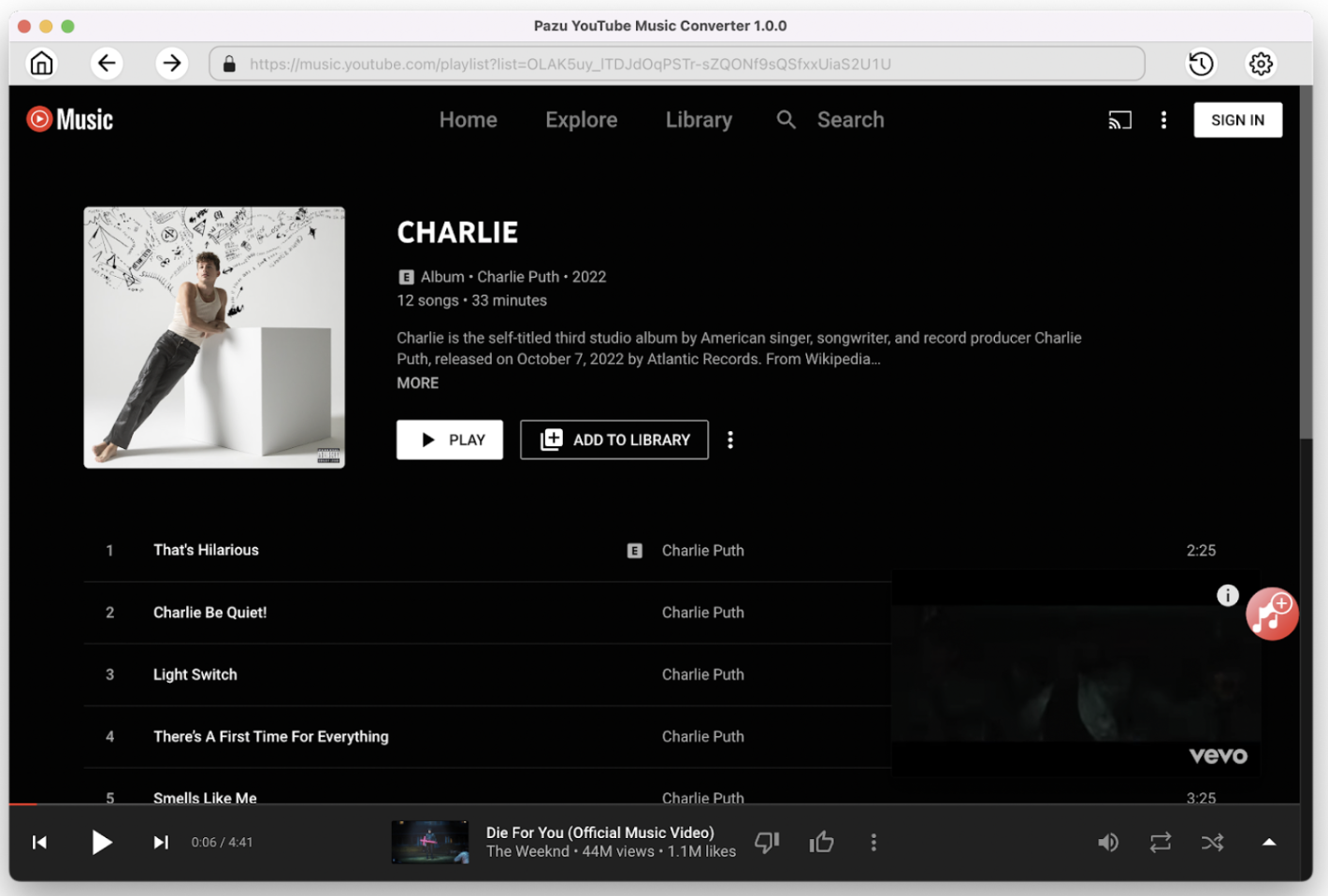This screenshot has height=896, width=1328.
Task: Expand the player page with up arrow
Action: [x=1269, y=843]
